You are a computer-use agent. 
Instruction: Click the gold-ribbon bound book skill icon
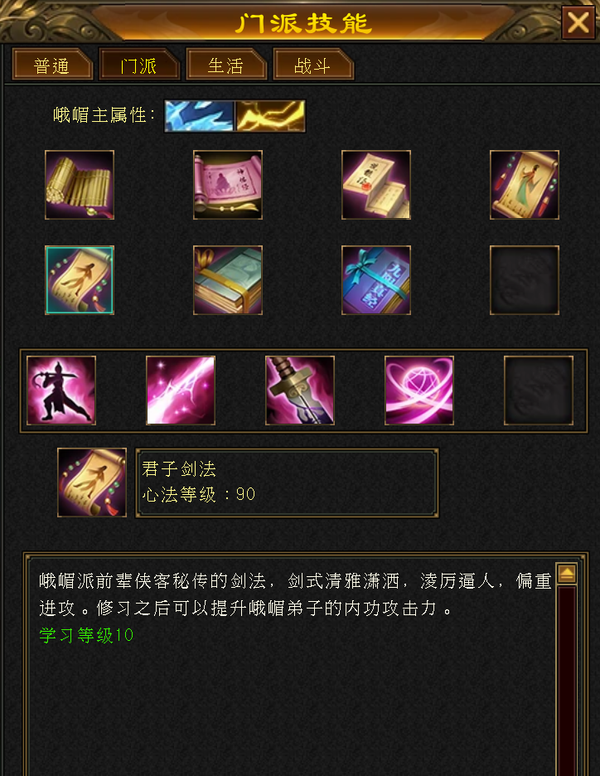[x=228, y=280]
